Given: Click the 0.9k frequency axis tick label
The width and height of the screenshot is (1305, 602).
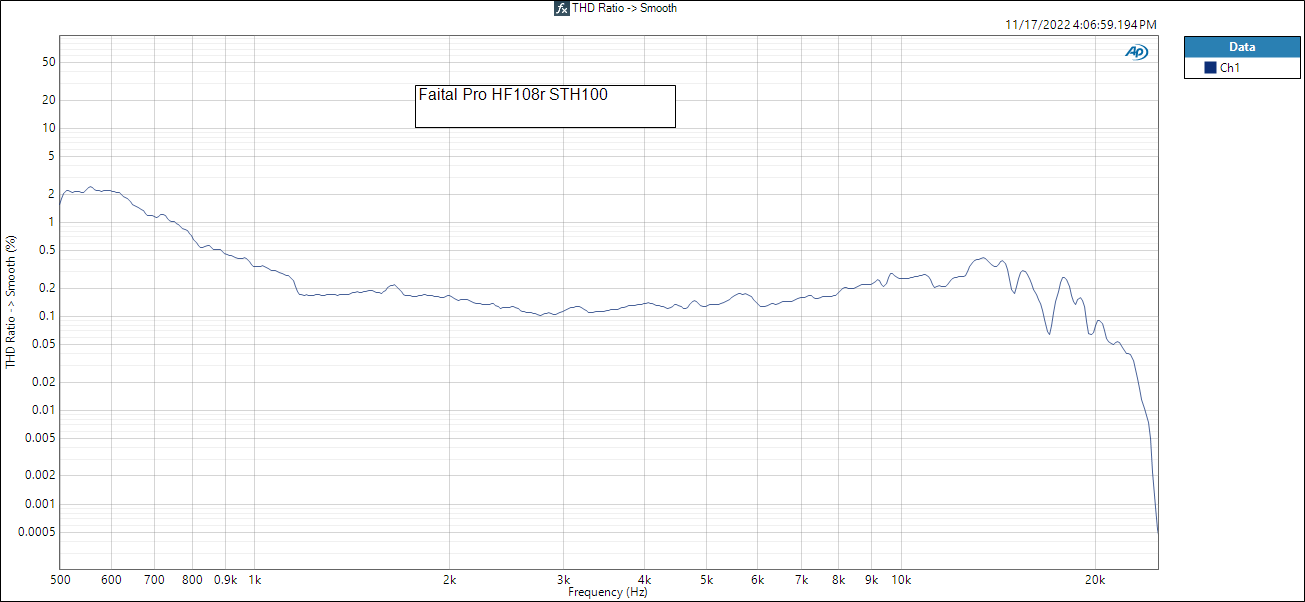Looking at the screenshot, I should [x=225, y=580].
